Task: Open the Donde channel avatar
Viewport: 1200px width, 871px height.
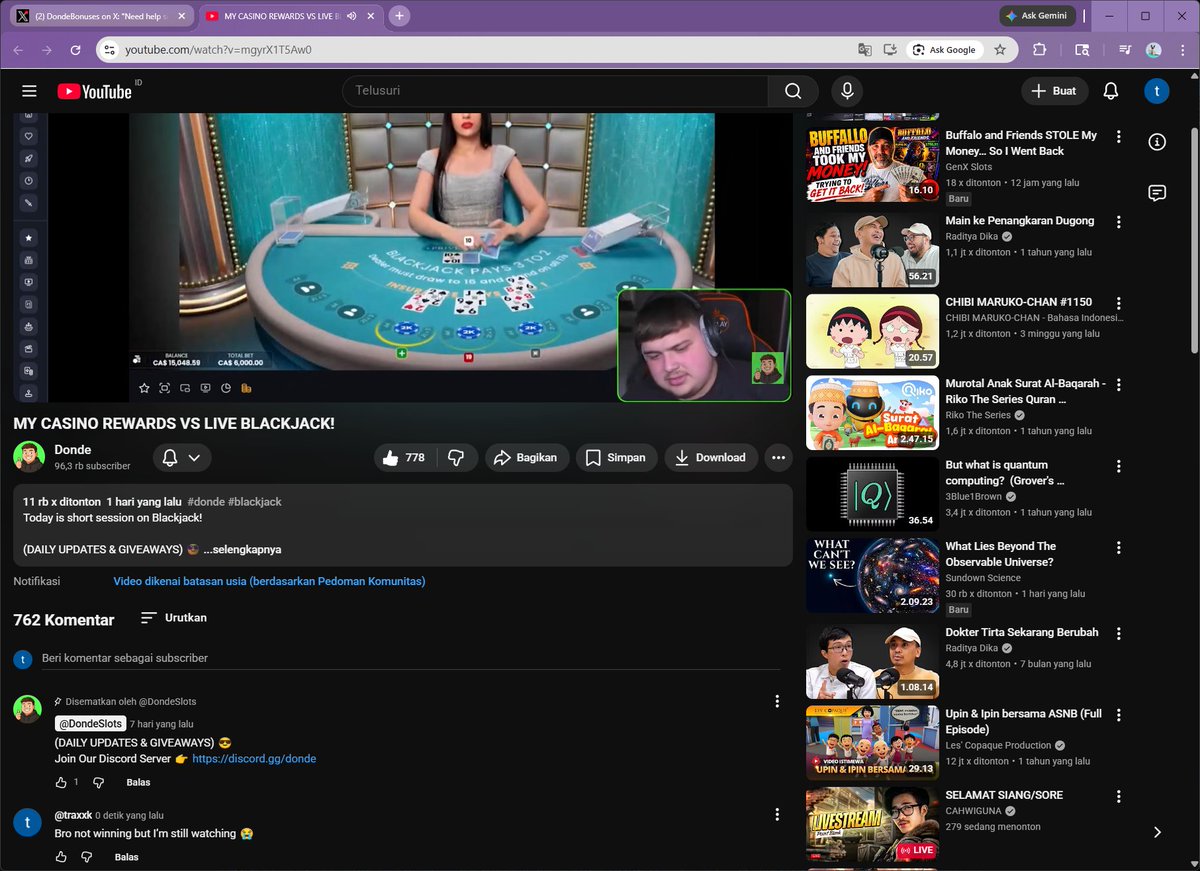Action: coord(29,457)
